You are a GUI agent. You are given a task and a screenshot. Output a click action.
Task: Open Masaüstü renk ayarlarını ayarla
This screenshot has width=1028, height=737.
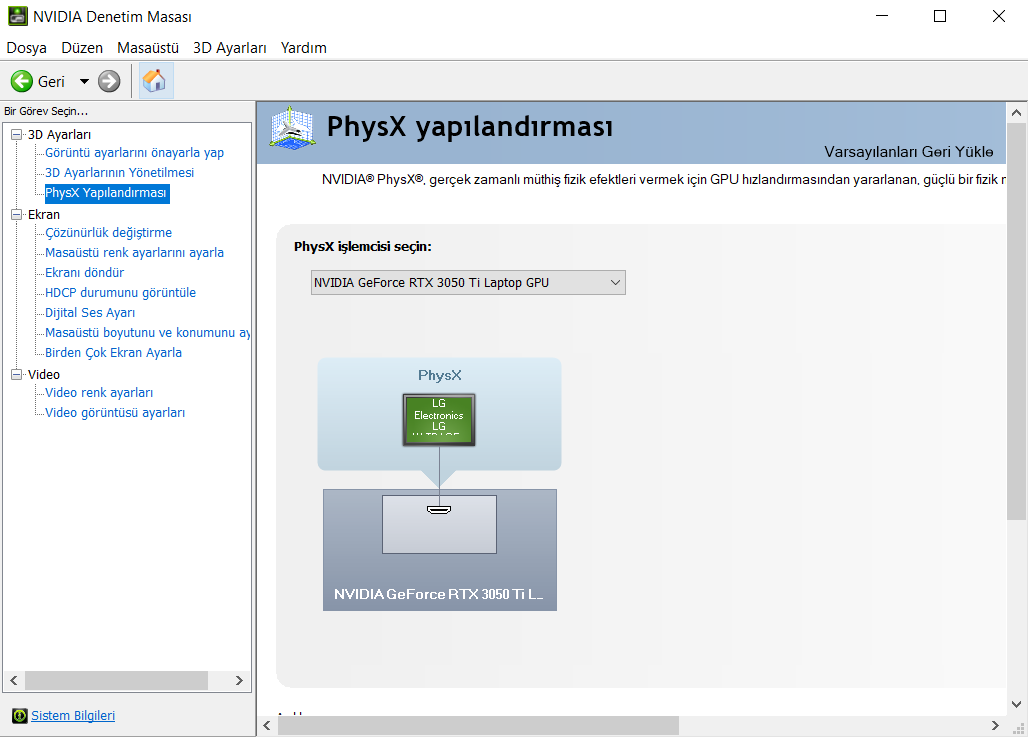point(134,252)
